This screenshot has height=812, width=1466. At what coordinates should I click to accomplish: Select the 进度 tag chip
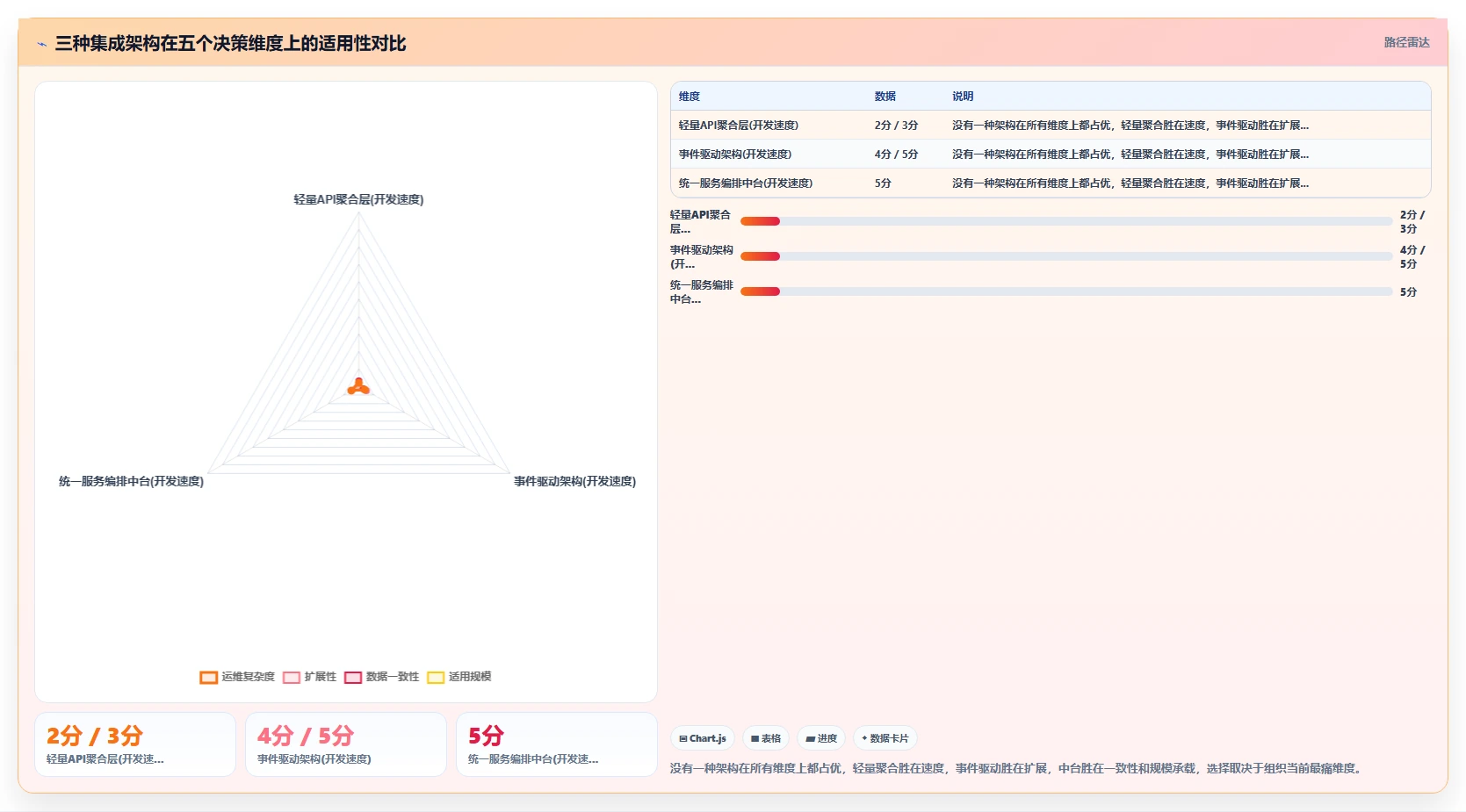821,738
